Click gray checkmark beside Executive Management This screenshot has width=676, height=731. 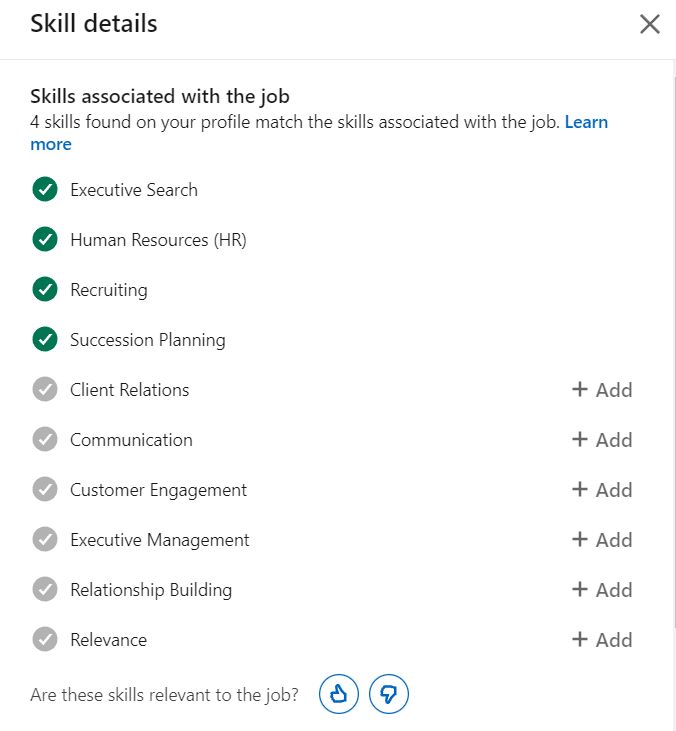[x=45, y=540]
